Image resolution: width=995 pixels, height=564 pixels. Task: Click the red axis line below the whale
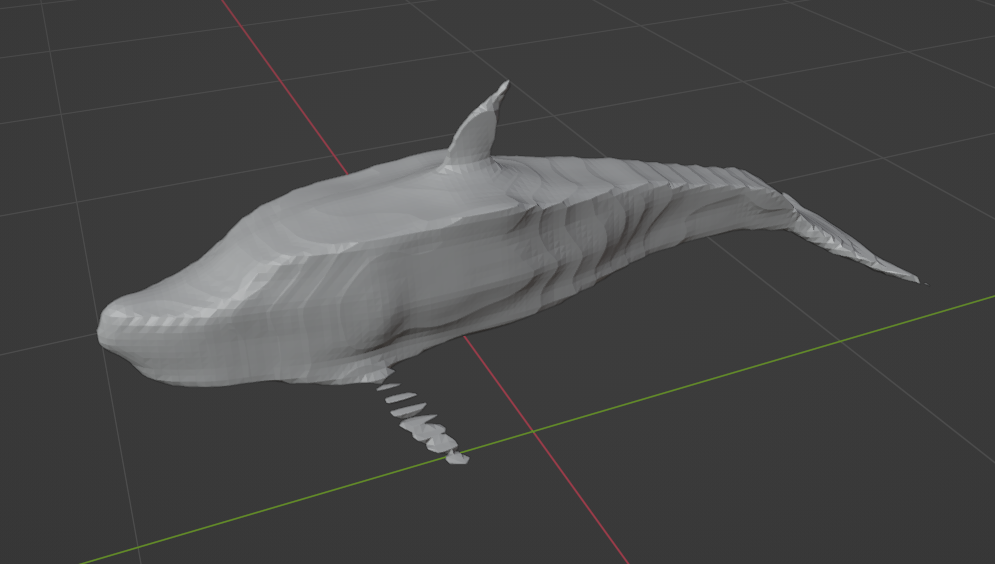580,500
